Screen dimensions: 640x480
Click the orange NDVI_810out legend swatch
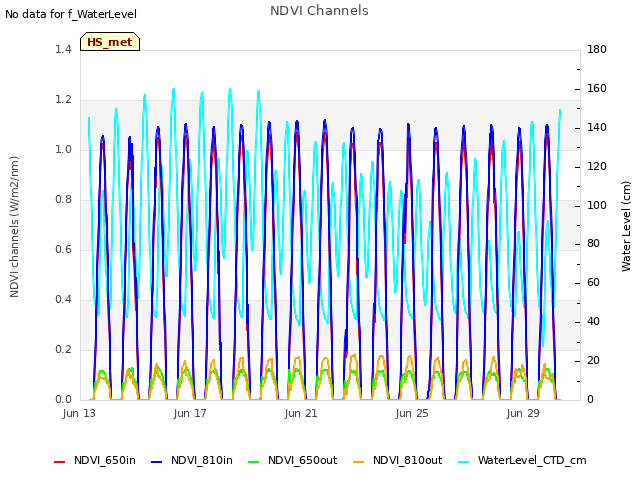[x=358, y=462]
